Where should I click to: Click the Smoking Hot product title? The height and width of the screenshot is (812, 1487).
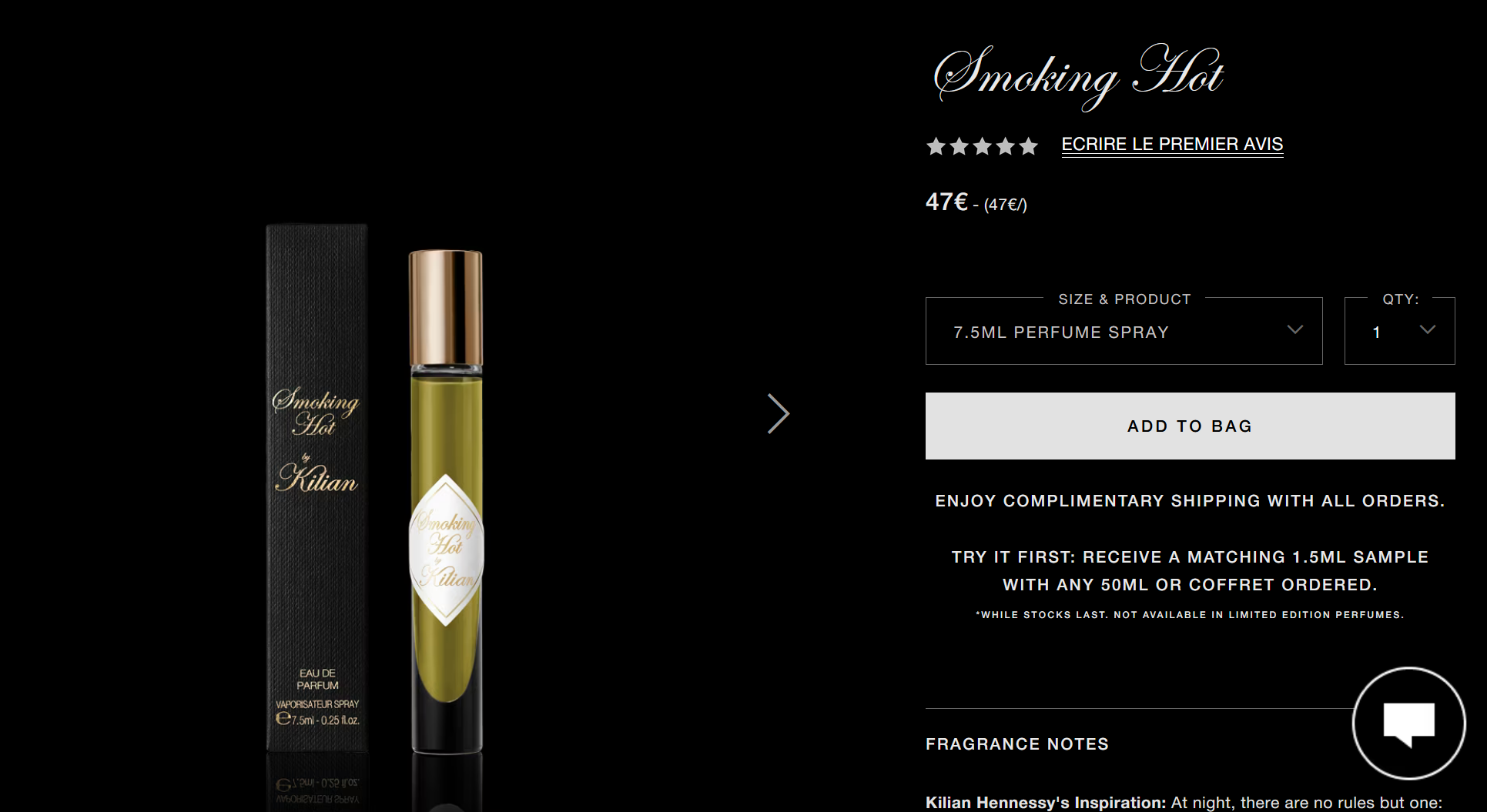[1078, 75]
